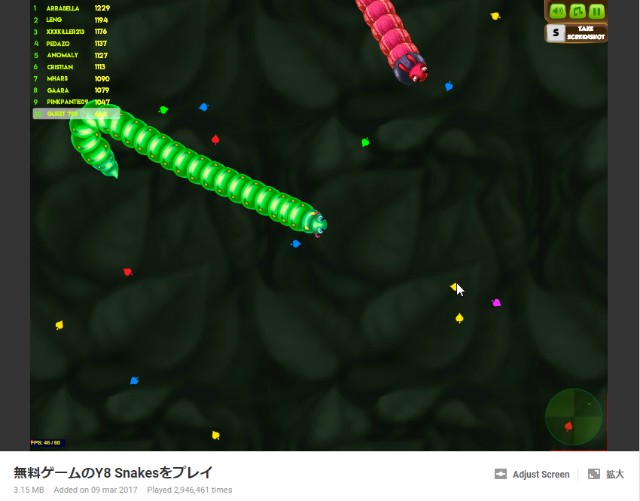Click the S key icon beside Take Screenshot
The image size is (640, 501).
click(555, 33)
